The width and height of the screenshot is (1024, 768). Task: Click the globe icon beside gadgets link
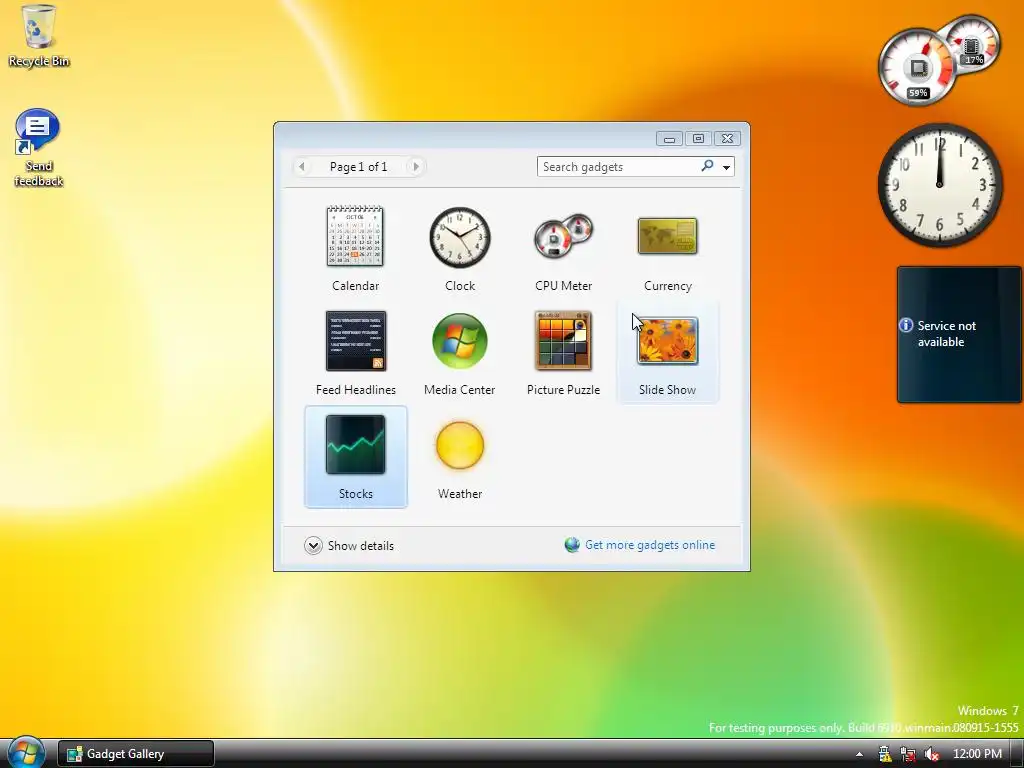coord(572,545)
